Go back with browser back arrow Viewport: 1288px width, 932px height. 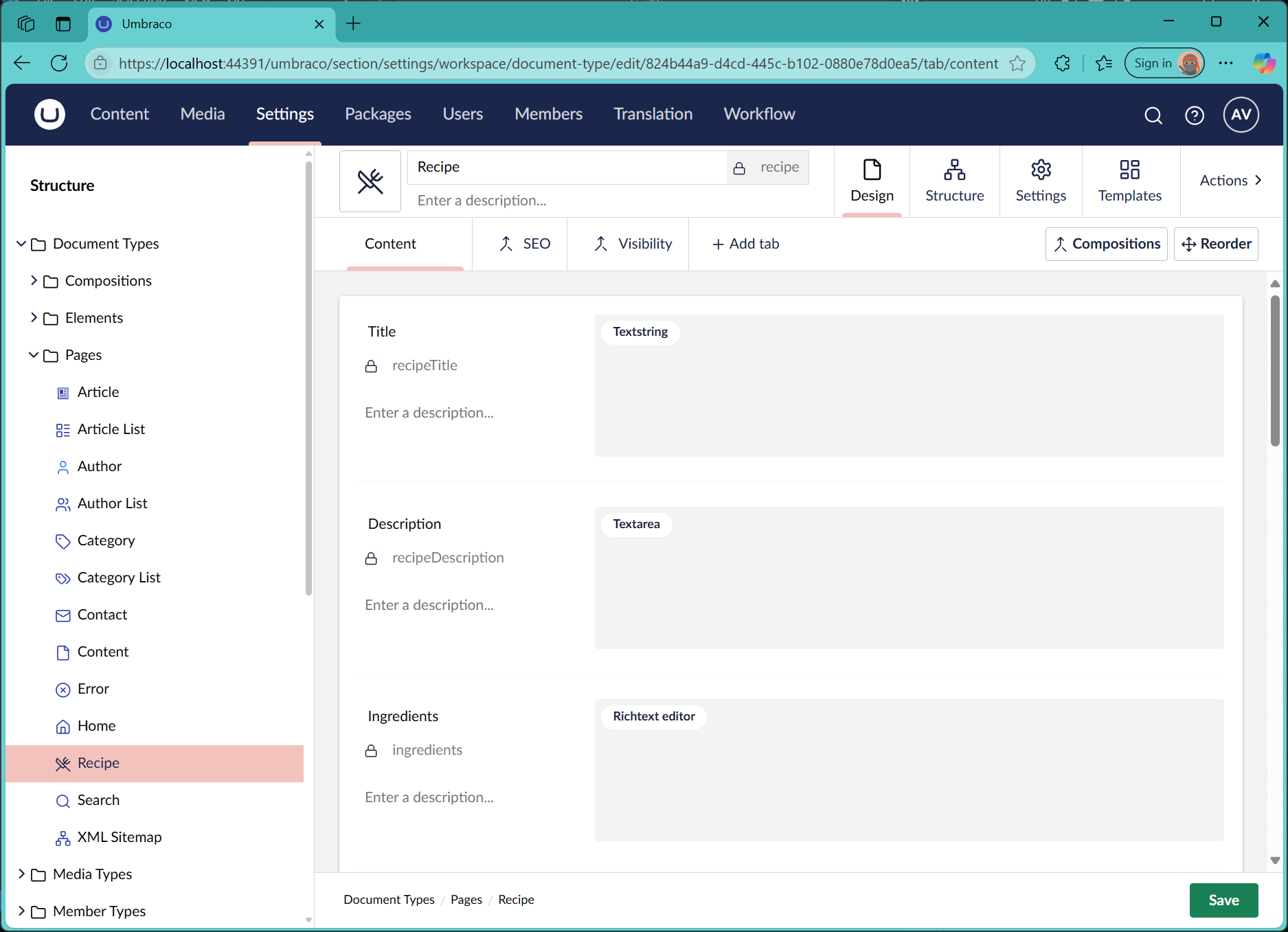22,63
